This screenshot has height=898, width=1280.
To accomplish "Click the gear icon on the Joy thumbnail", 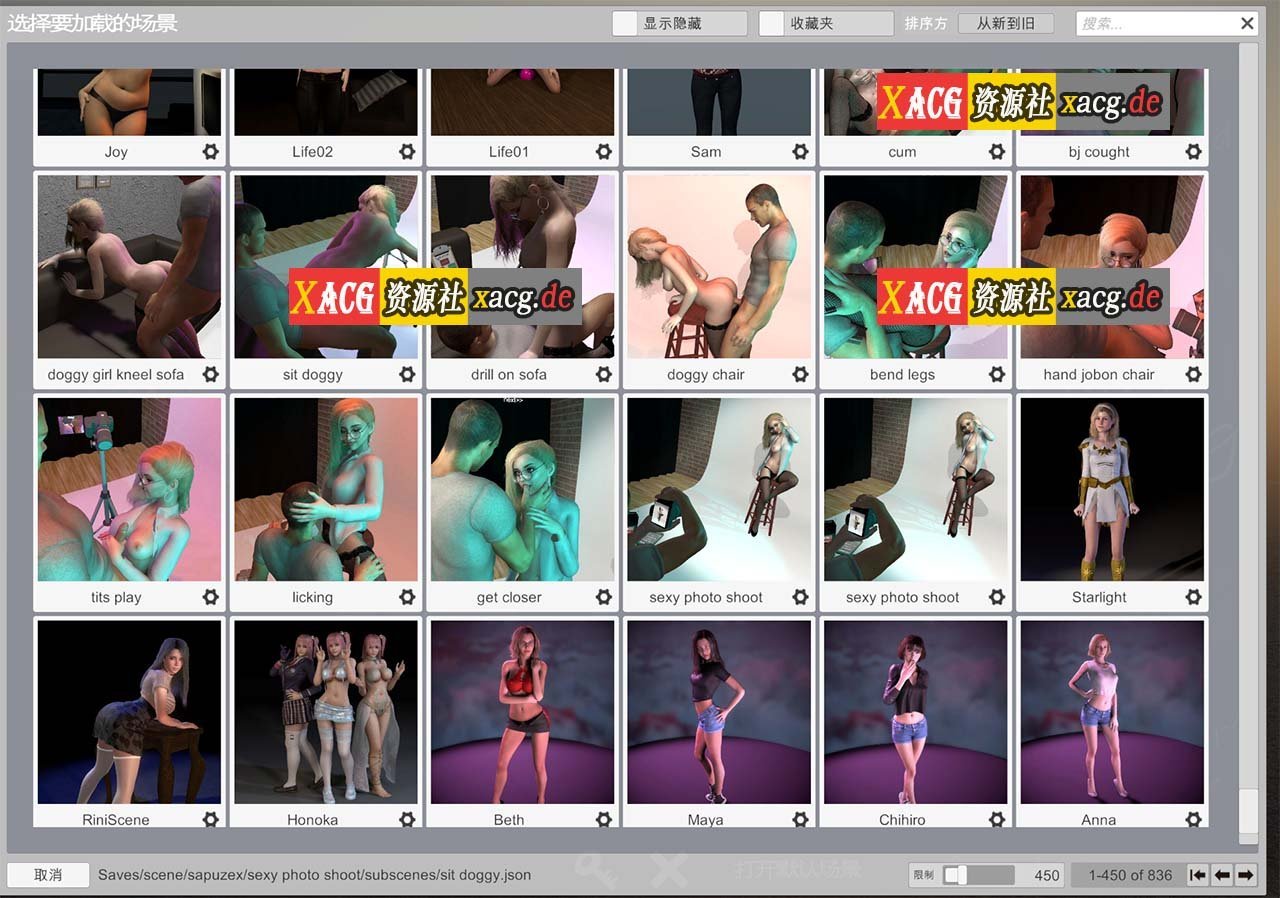I will (210, 151).
